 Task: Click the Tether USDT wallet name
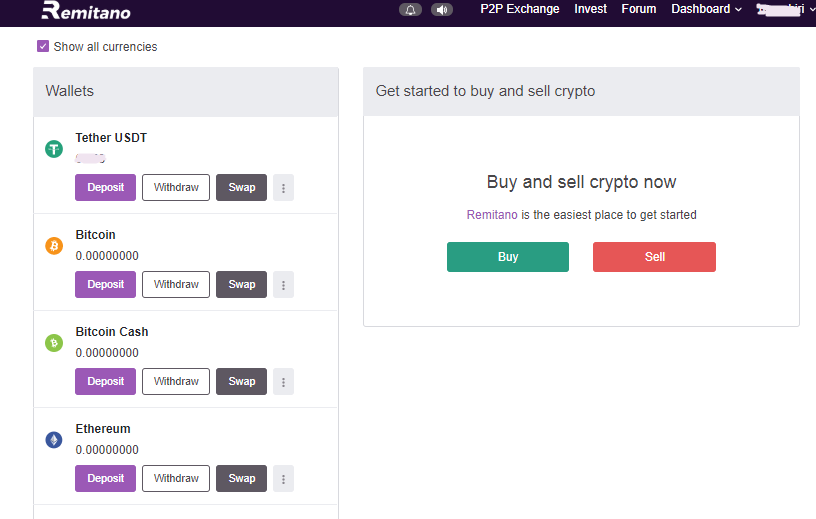(x=111, y=138)
